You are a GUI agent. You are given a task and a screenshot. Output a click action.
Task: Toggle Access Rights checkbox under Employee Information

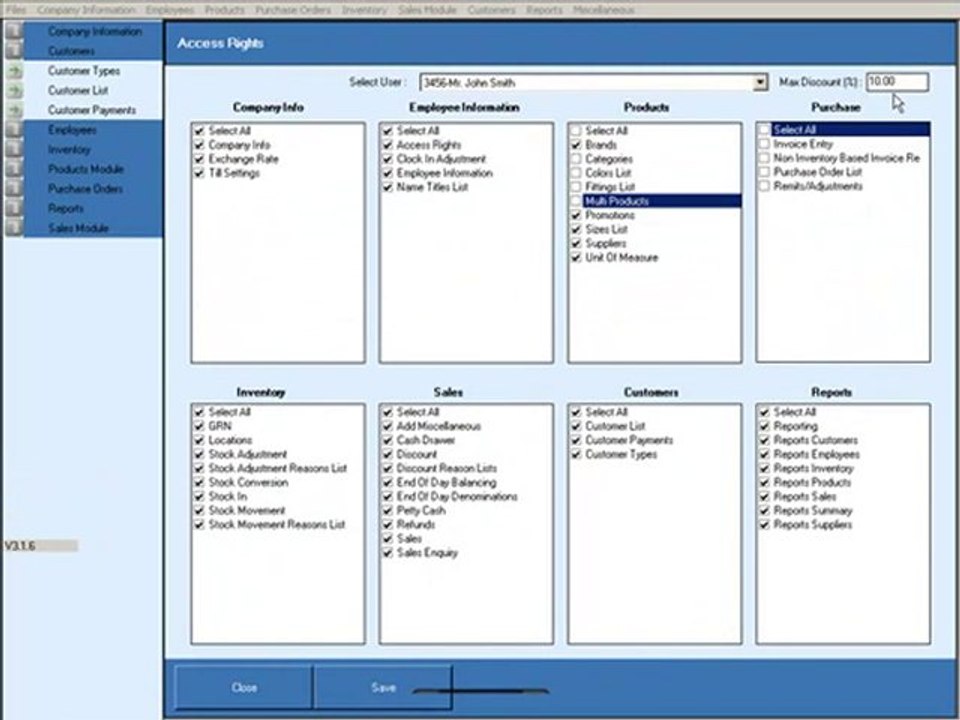click(388, 145)
